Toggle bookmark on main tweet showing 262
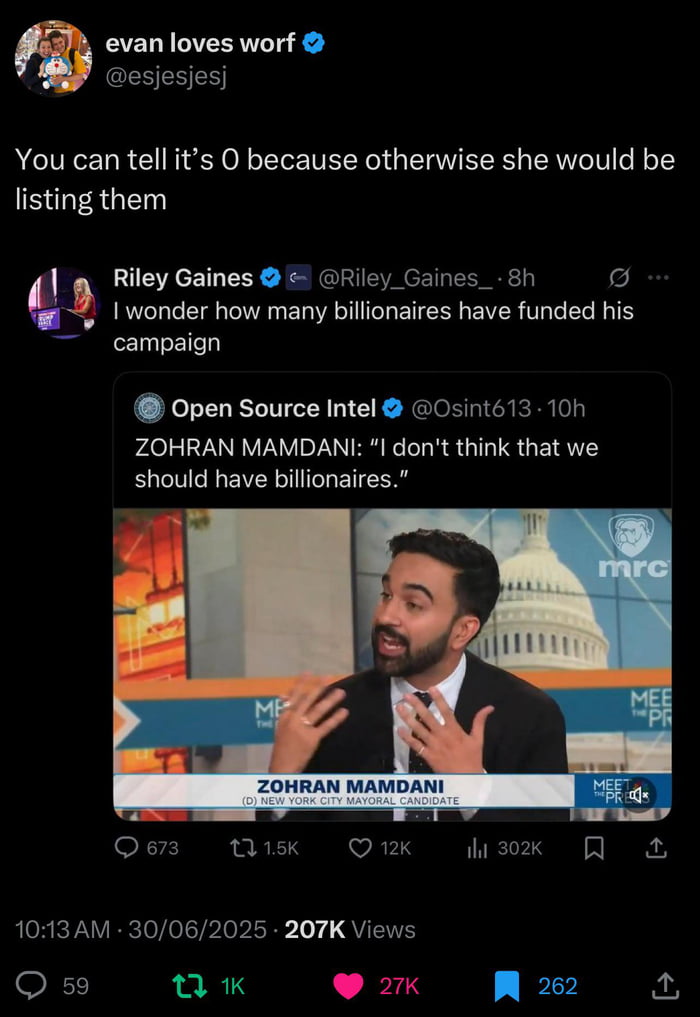 coord(509,986)
